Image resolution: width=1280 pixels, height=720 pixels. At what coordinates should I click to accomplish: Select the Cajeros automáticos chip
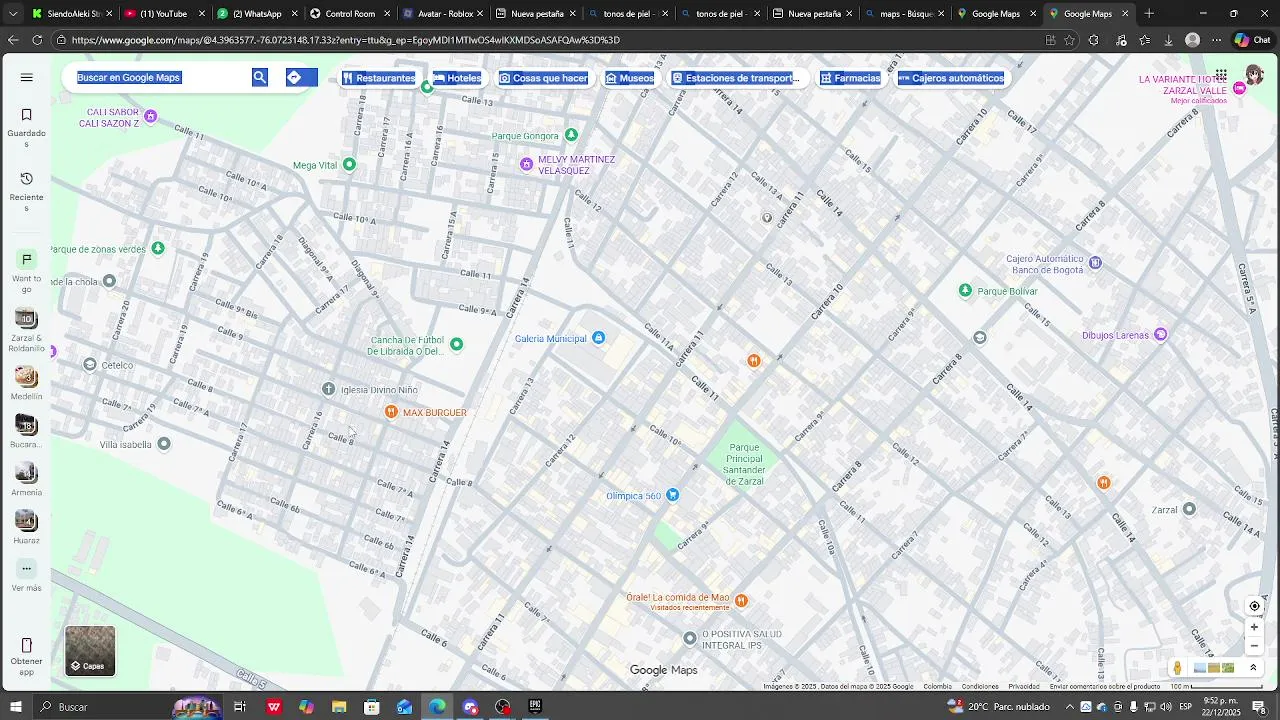tap(951, 78)
